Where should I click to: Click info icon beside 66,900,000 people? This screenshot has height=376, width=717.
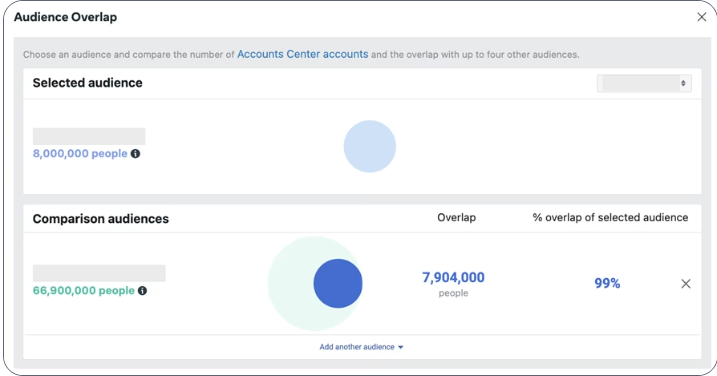pos(142,290)
